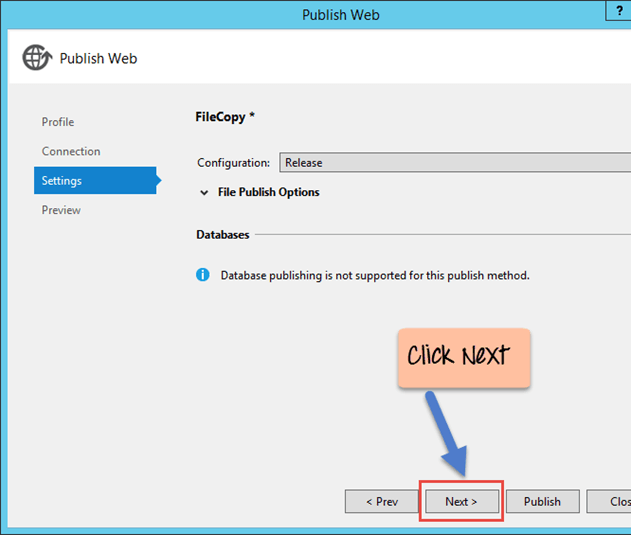The image size is (631, 535).
Task: Click the Next button
Action: [x=461, y=501]
